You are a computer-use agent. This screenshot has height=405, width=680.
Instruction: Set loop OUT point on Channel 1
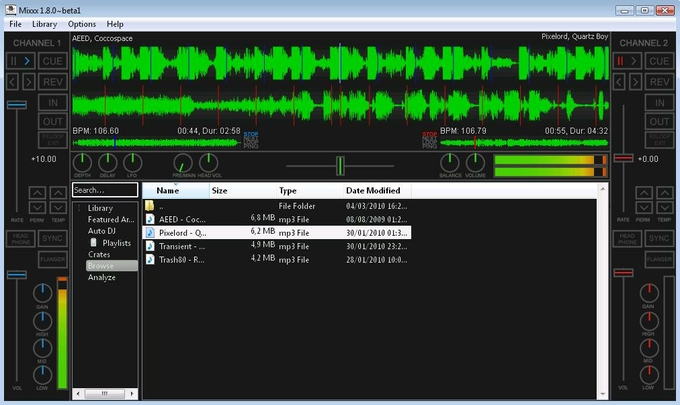(53, 121)
